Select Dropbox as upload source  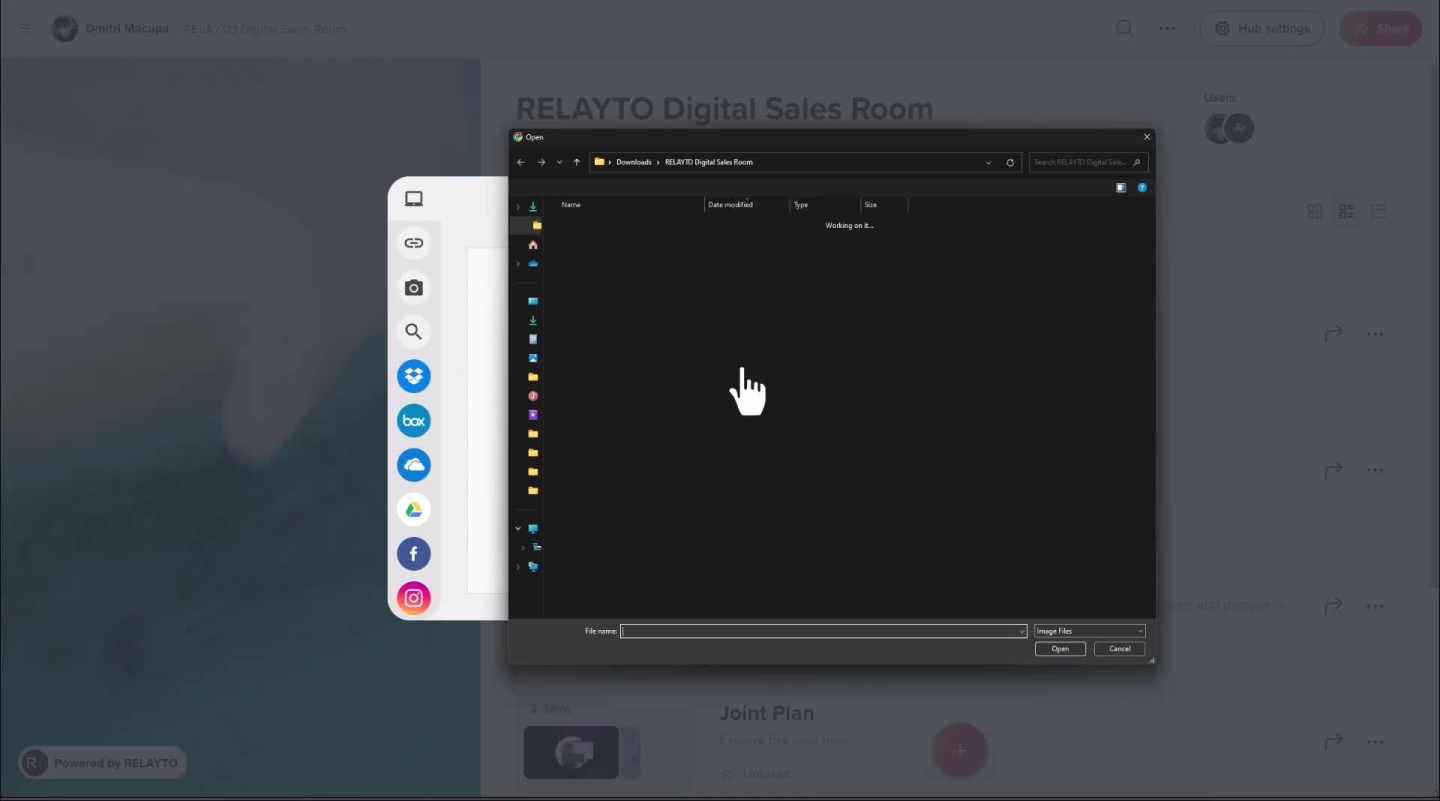click(x=414, y=376)
